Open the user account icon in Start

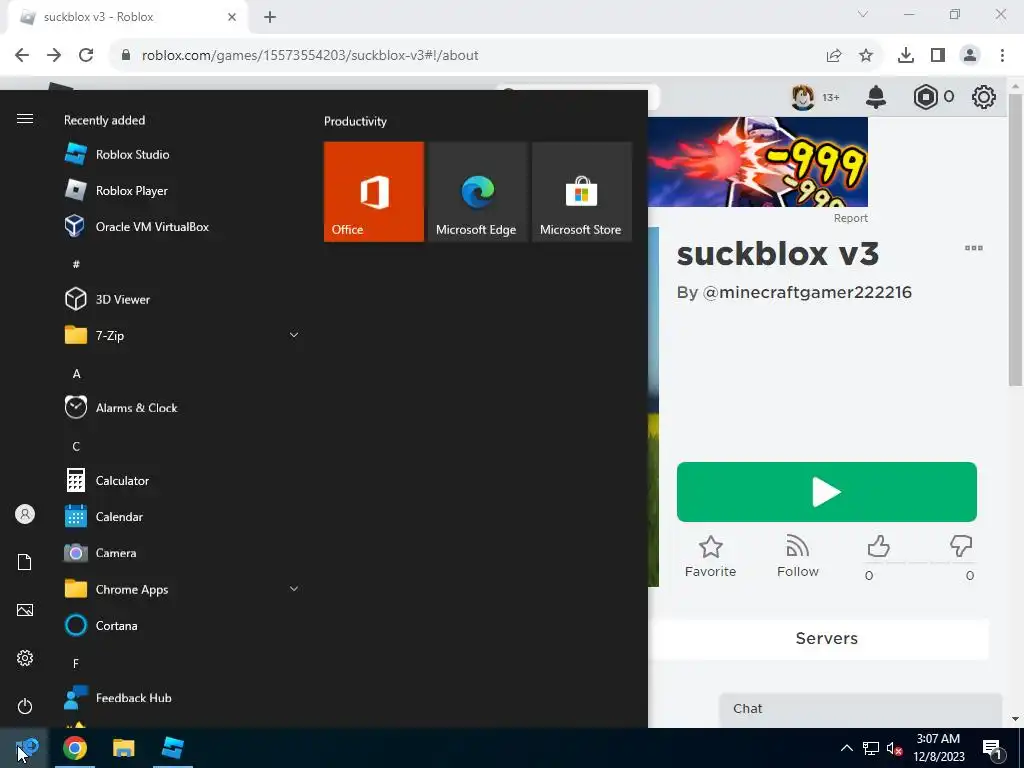point(25,515)
